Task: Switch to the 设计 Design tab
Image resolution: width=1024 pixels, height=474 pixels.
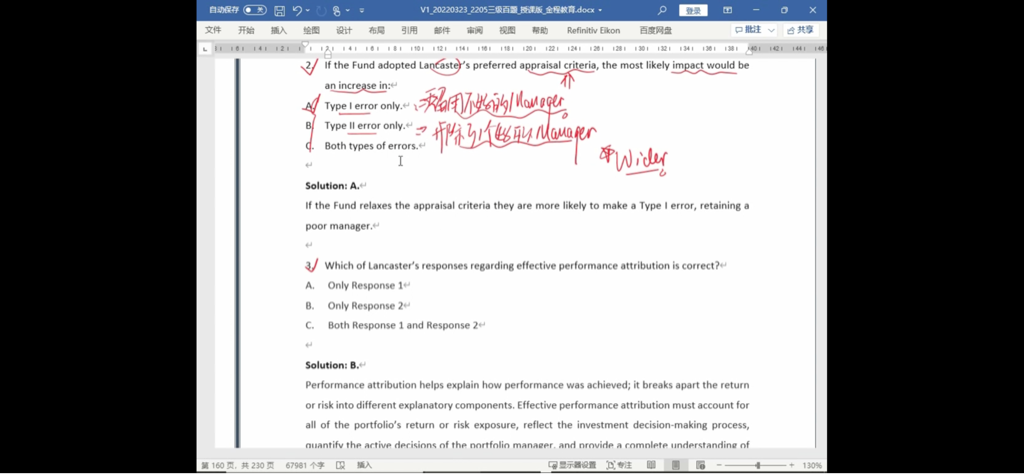Action: click(344, 30)
